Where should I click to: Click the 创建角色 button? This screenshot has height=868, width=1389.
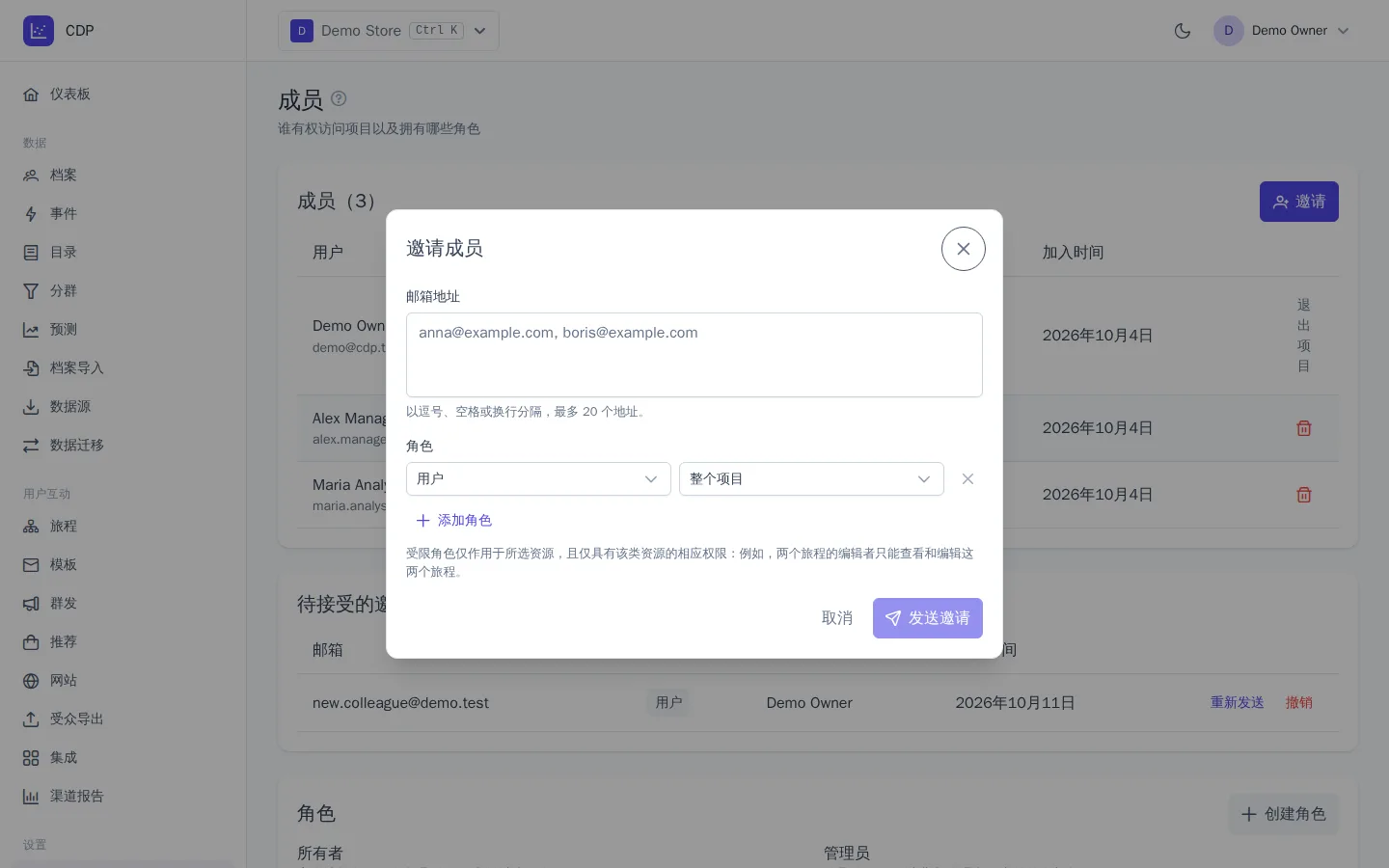tap(1283, 814)
